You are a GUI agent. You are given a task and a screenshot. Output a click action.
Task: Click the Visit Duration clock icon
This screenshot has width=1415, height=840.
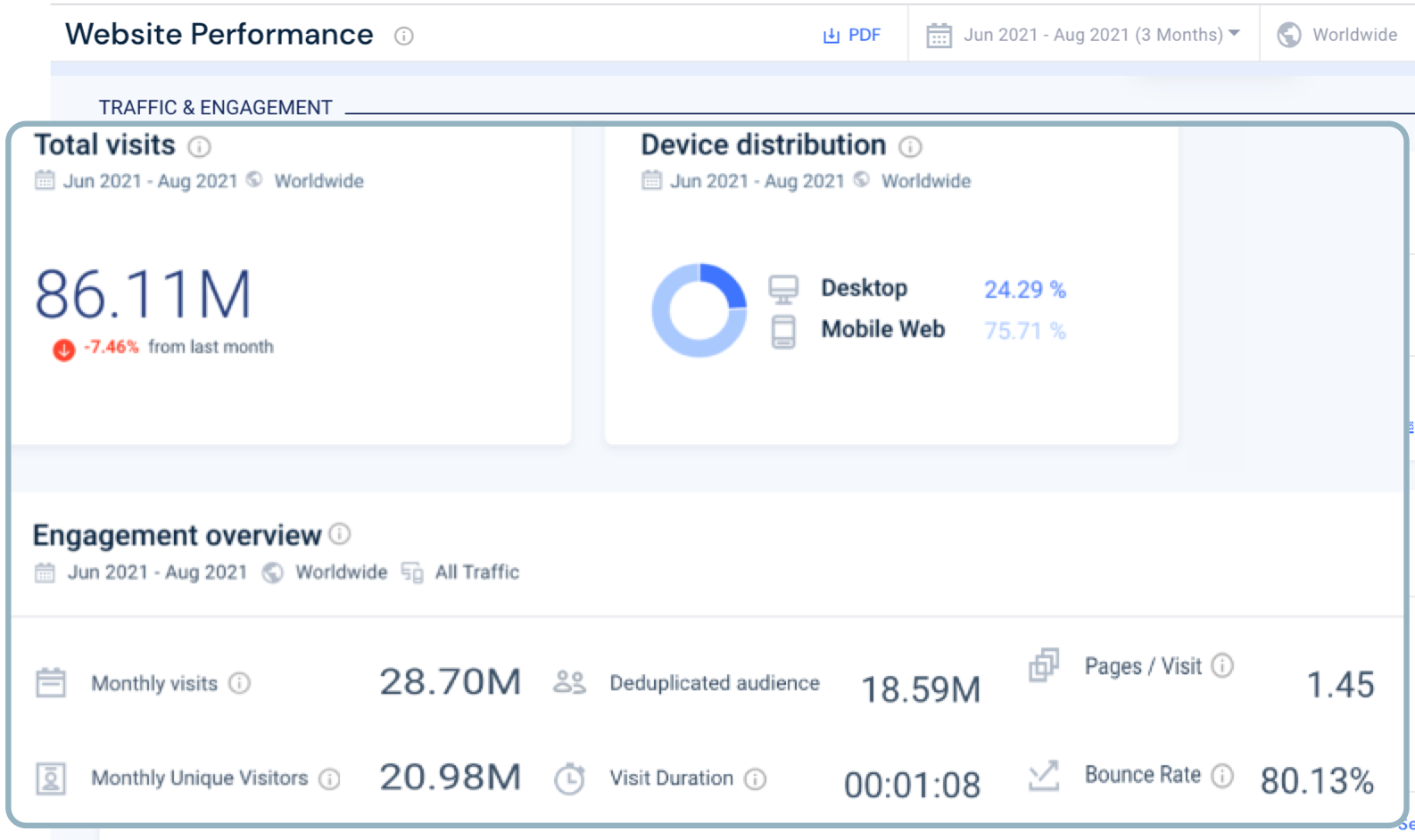[569, 778]
